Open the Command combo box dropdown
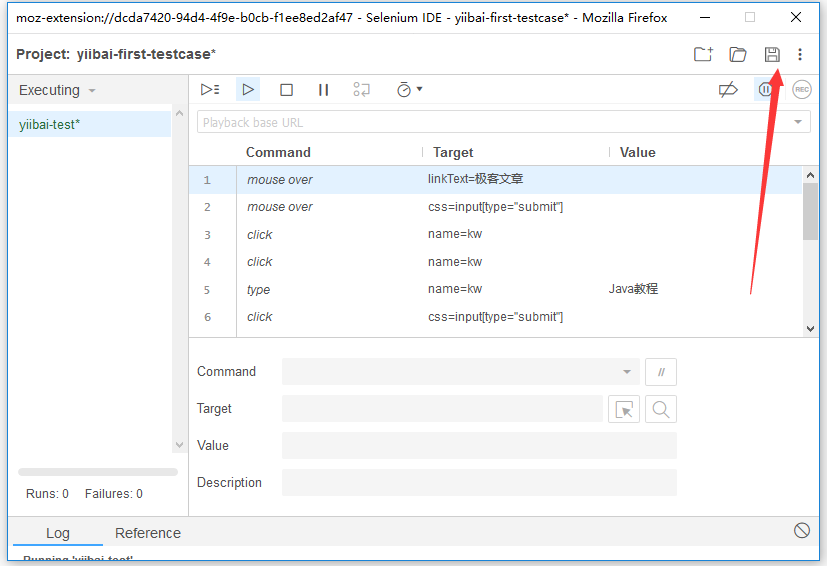Screen dimensions: 827x566 coord(627,372)
